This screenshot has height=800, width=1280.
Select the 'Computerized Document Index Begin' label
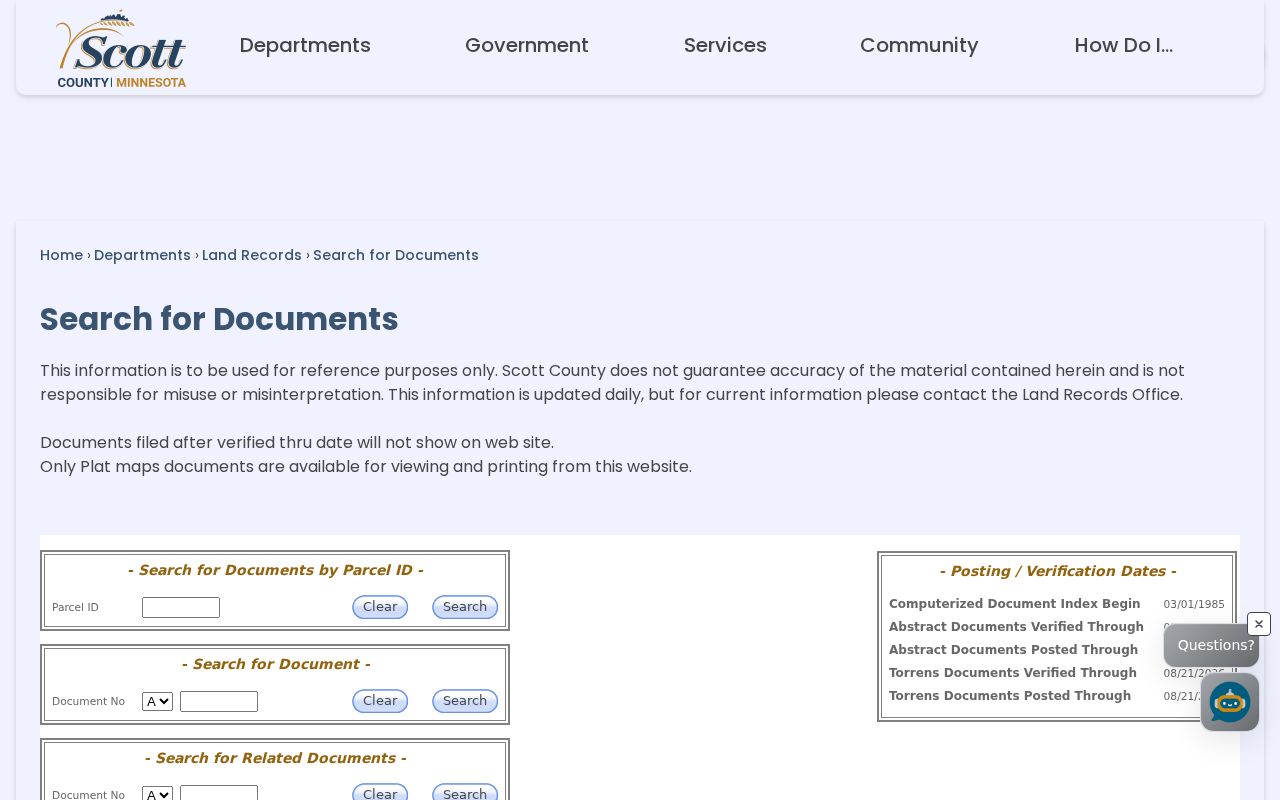point(1014,604)
